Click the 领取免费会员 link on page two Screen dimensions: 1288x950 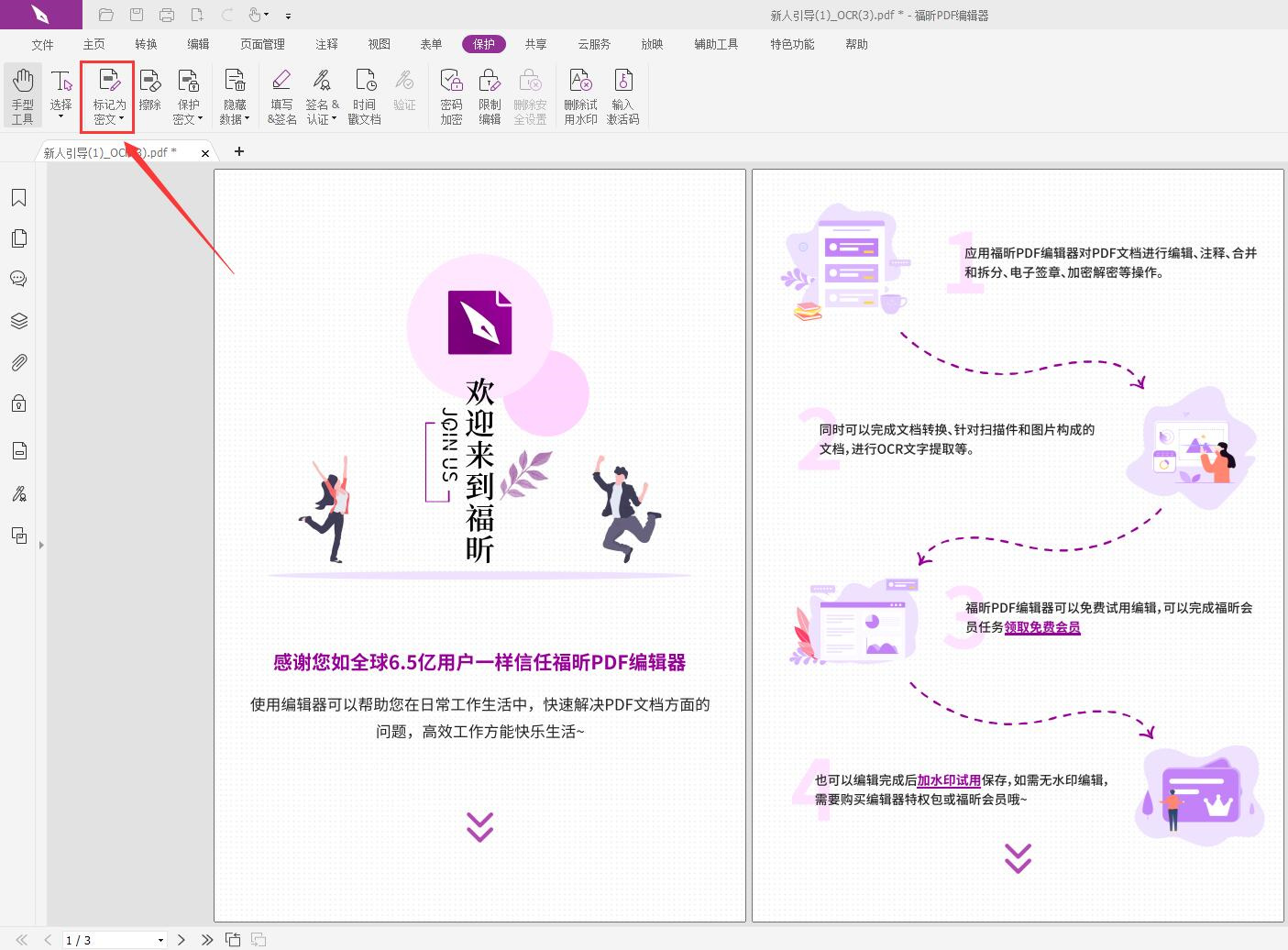[x=1041, y=627]
